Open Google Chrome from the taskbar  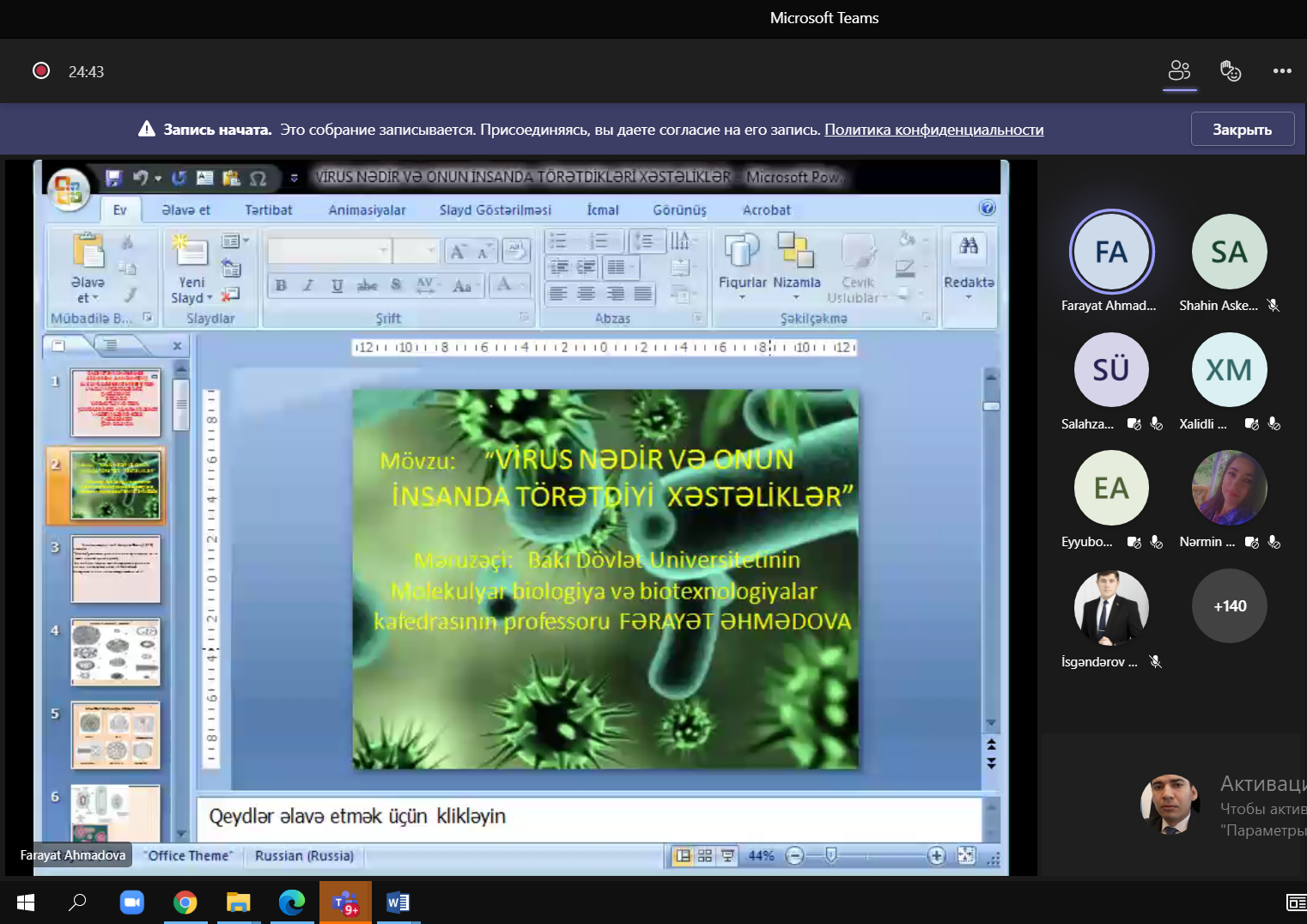(185, 903)
